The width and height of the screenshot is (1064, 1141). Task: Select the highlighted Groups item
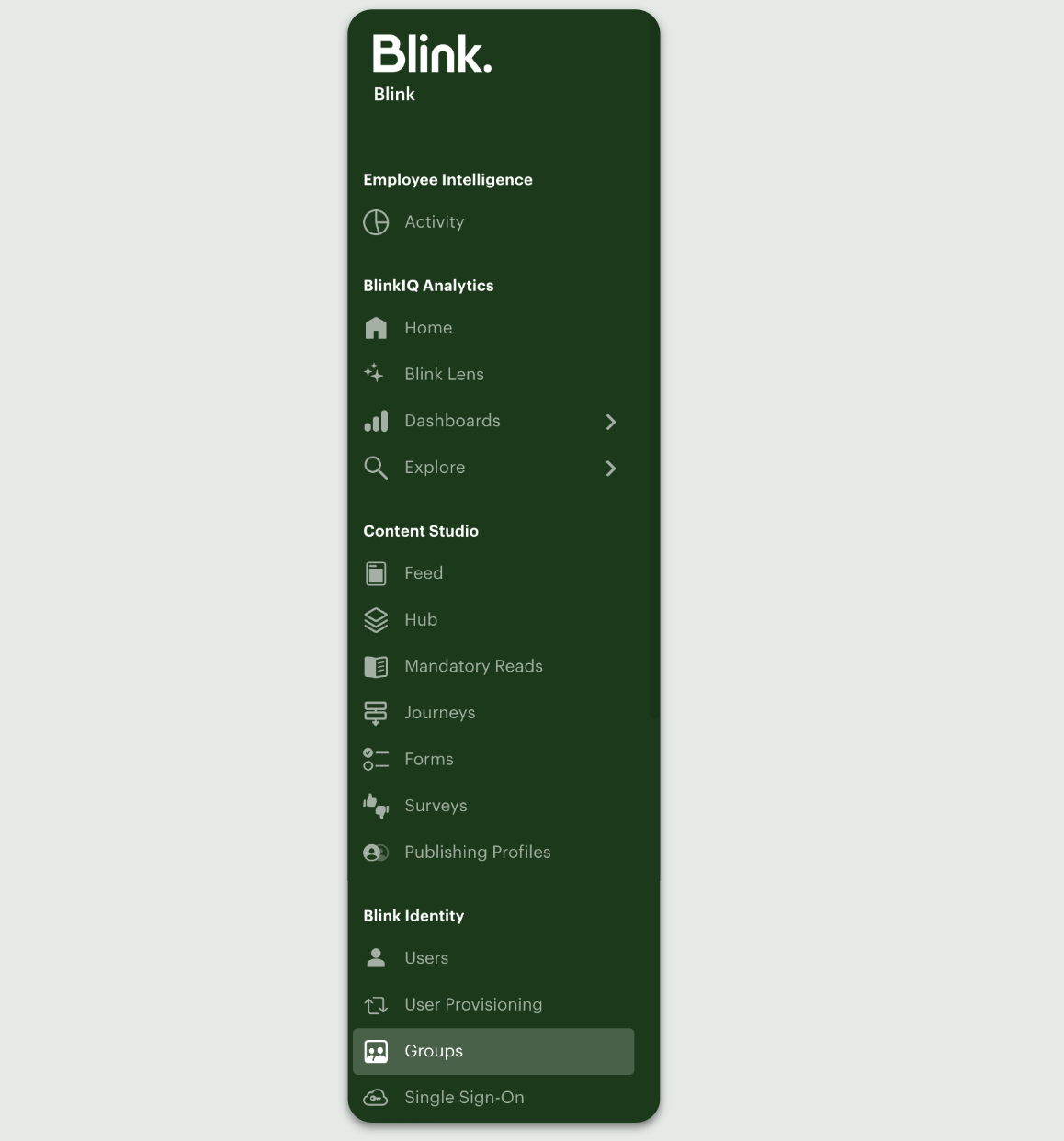point(493,1051)
